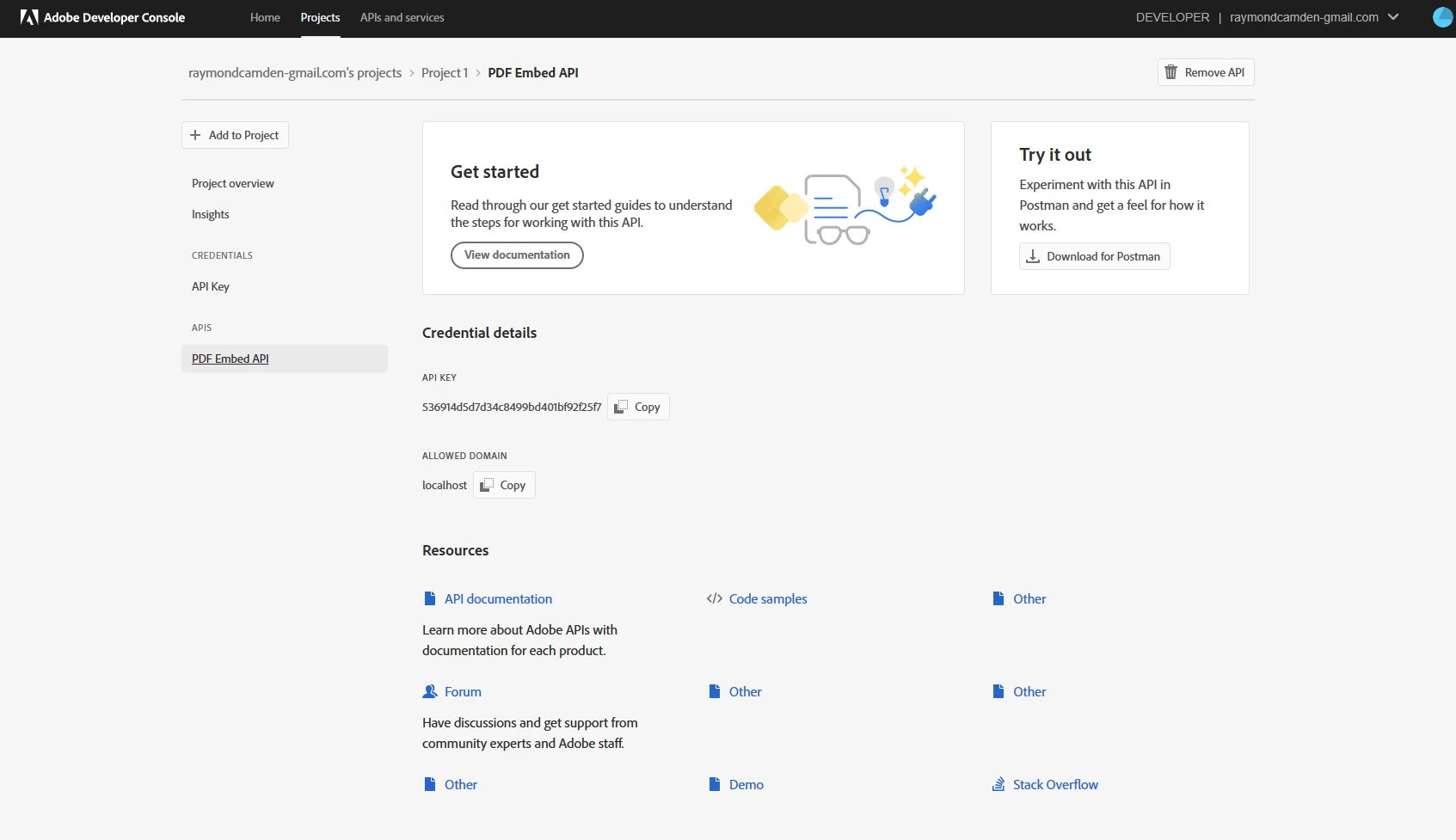Image resolution: width=1456 pixels, height=840 pixels.
Task: Click the Resources heading
Action: coord(455,550)
